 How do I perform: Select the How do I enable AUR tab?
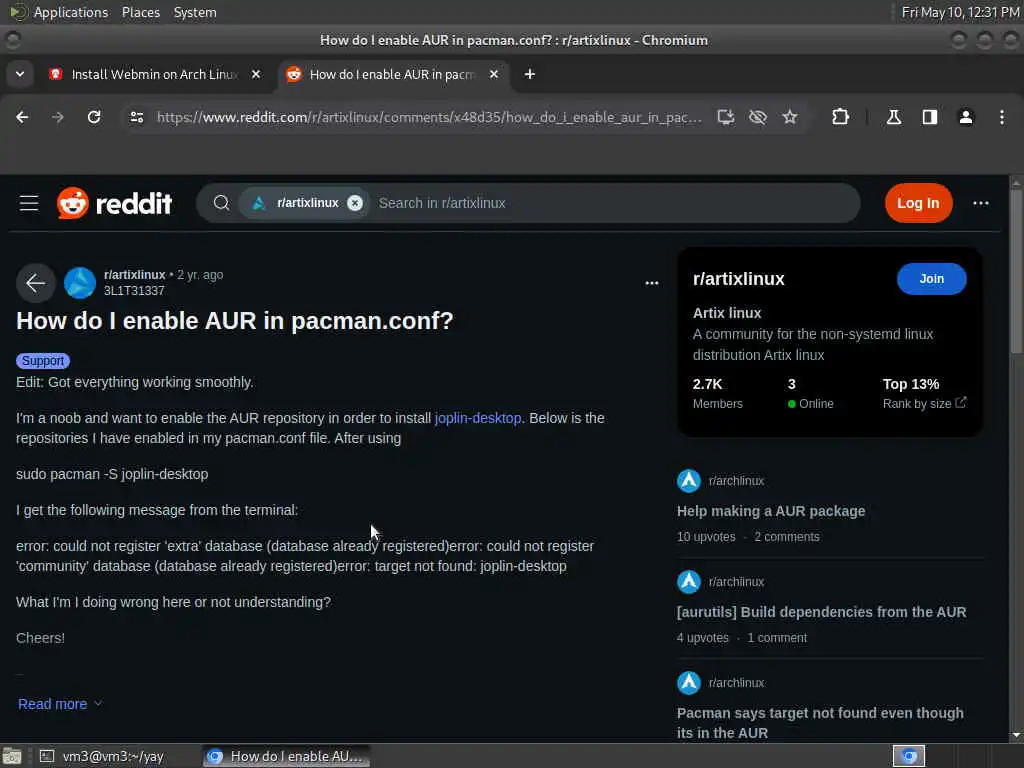coord(392,74)
